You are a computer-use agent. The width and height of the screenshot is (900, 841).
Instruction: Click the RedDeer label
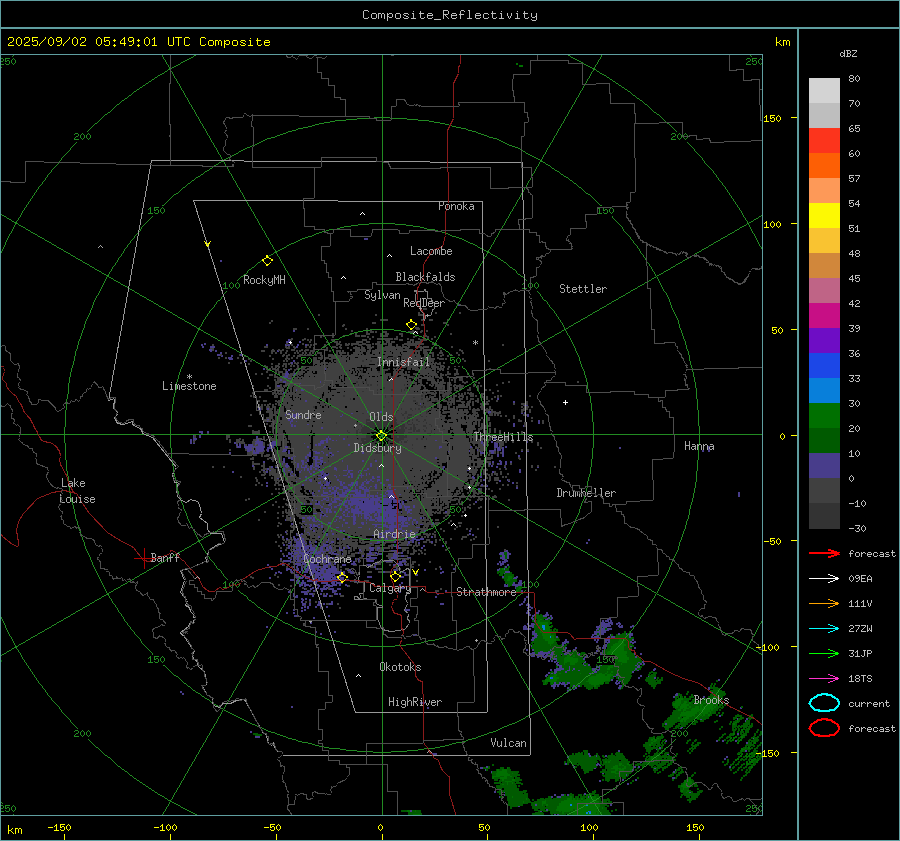424,303
